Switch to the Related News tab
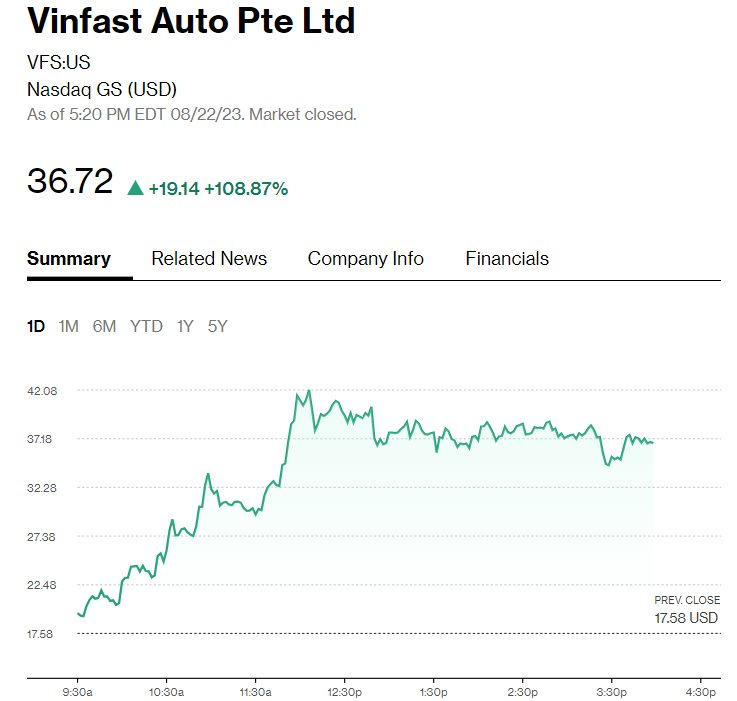Viewport: 737px width, 701px height. pos(209,259)
